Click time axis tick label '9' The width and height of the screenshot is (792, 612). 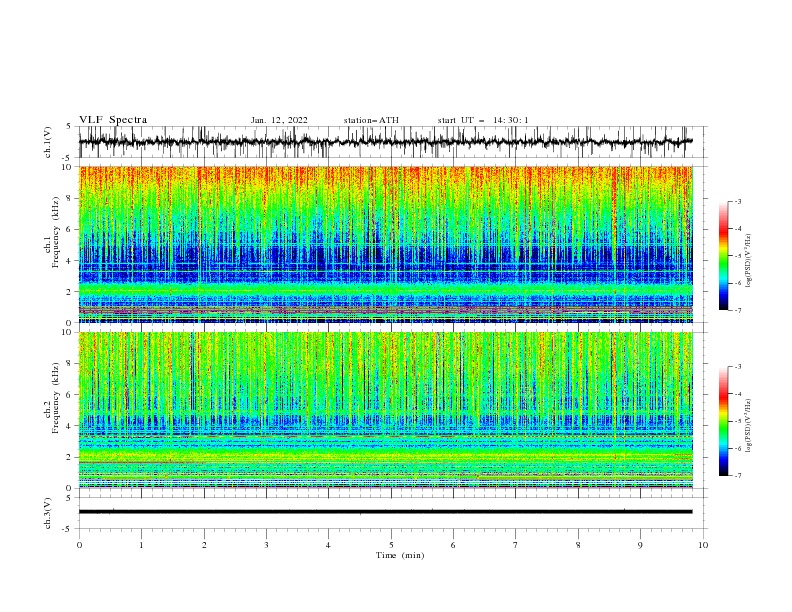[640, 545]
